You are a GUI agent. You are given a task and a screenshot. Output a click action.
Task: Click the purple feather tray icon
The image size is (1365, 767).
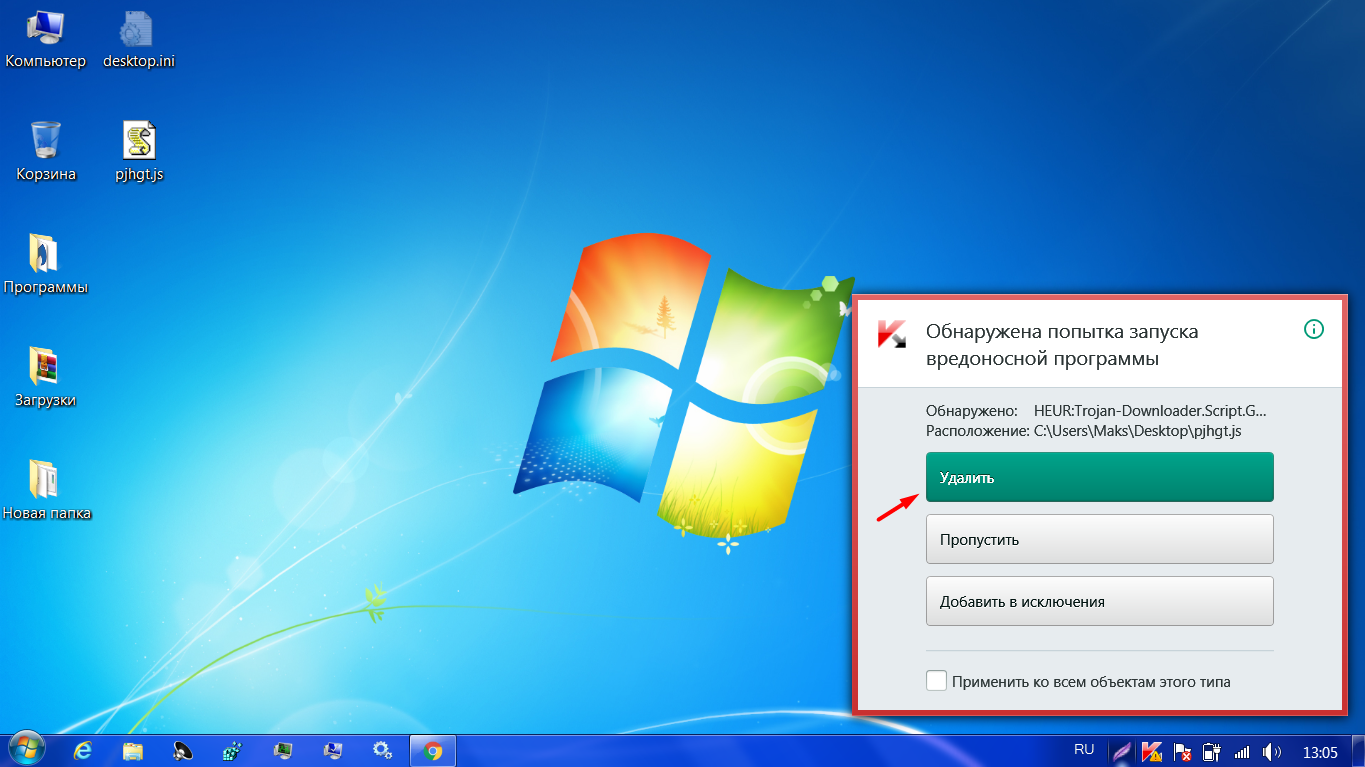[x=1122, y=751]
